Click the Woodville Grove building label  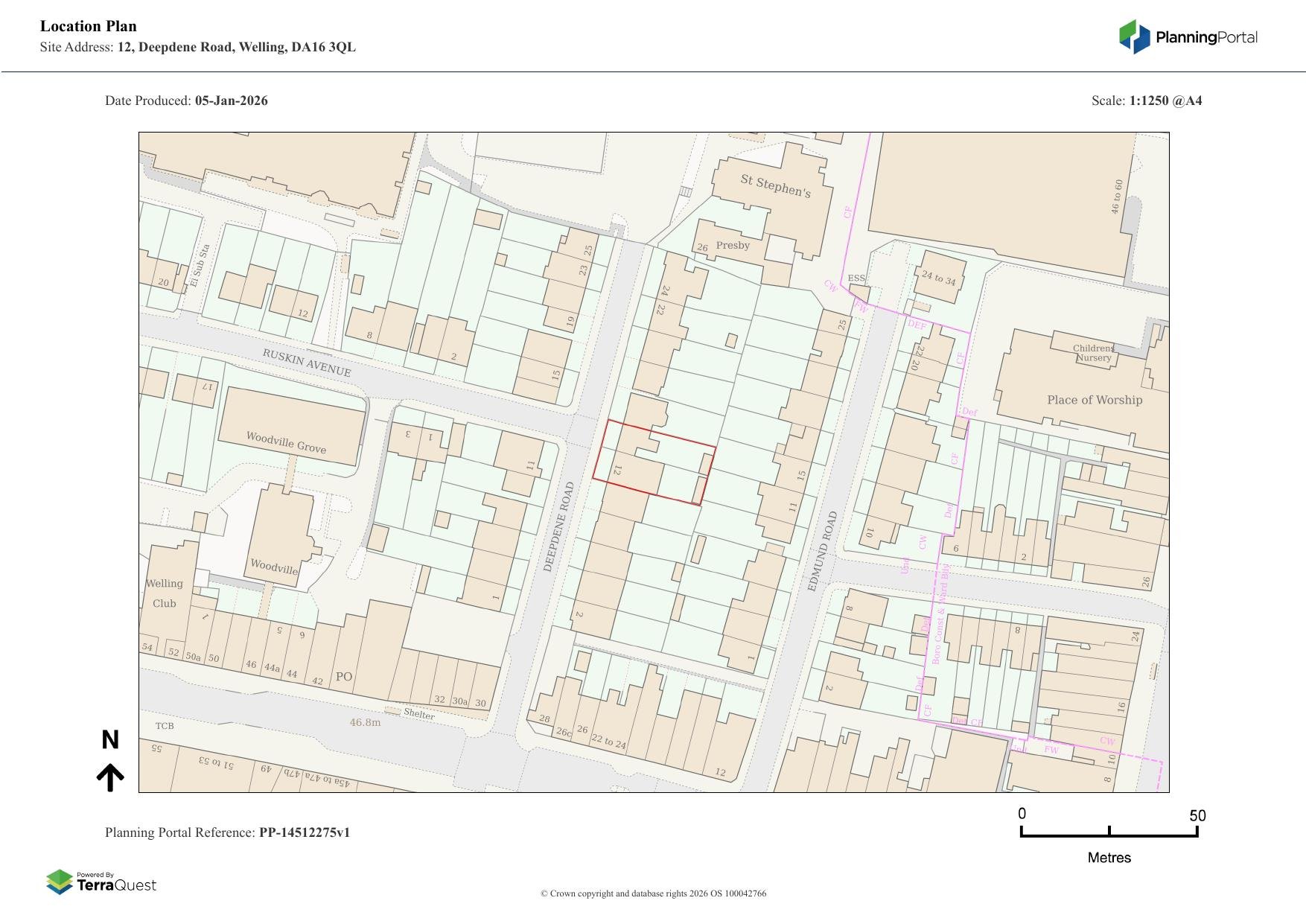[x=286, y=442]
